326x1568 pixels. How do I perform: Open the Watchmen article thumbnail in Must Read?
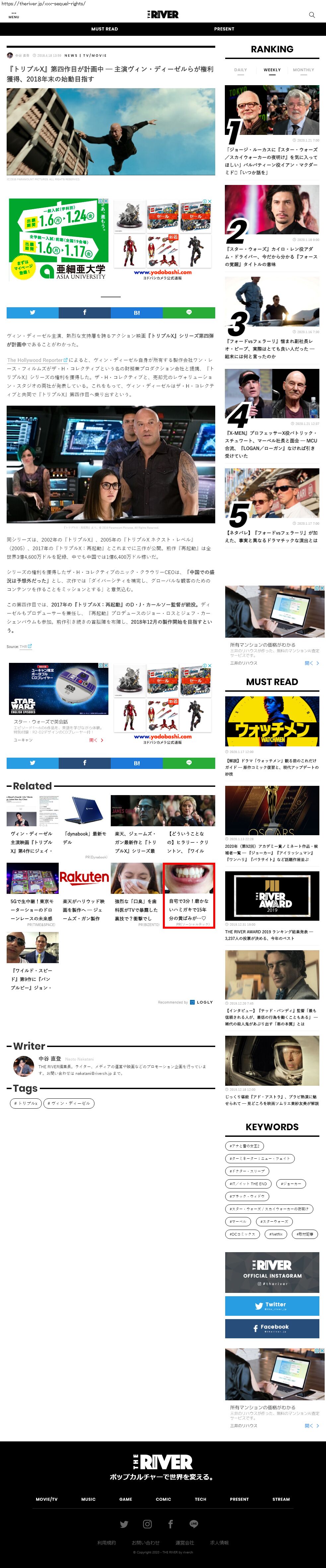(272, 721)
